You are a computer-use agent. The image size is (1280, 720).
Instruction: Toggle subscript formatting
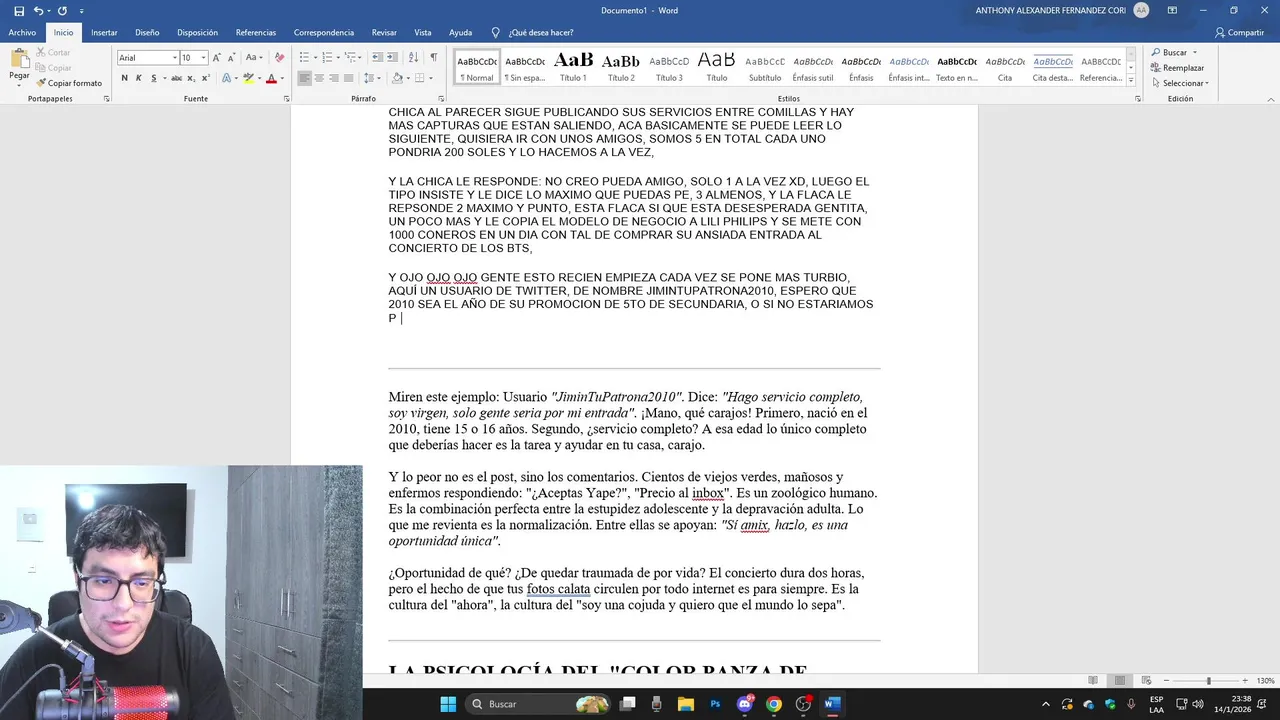click(191, 78)
